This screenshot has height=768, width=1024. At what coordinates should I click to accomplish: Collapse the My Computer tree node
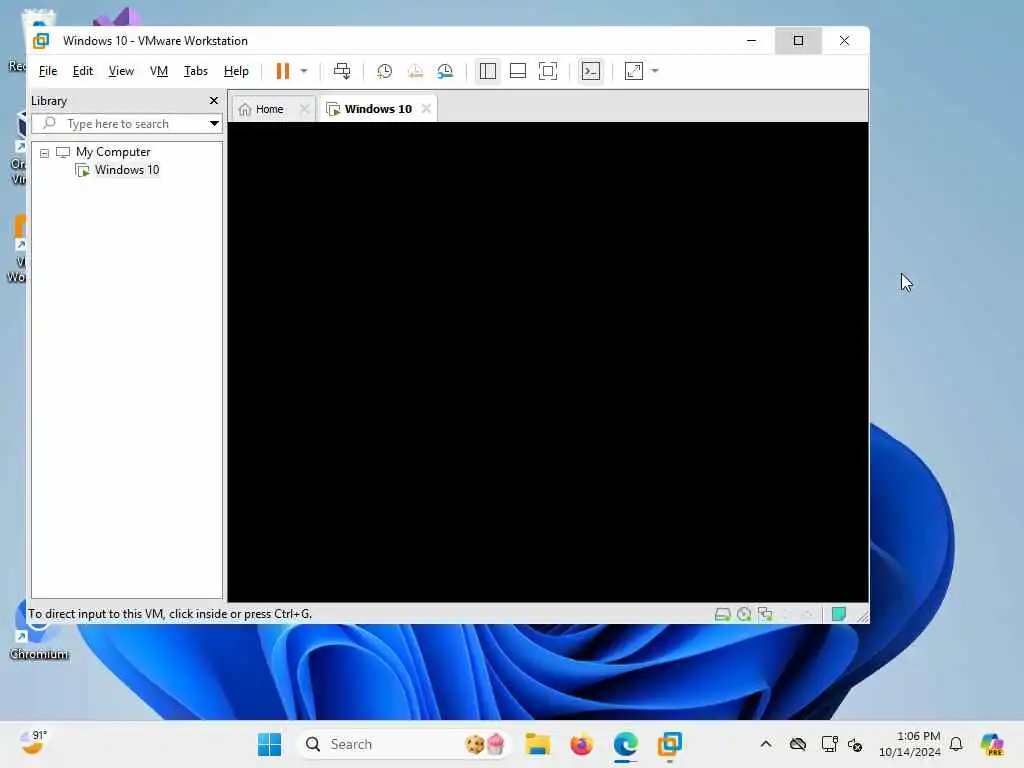pos(44,153)
